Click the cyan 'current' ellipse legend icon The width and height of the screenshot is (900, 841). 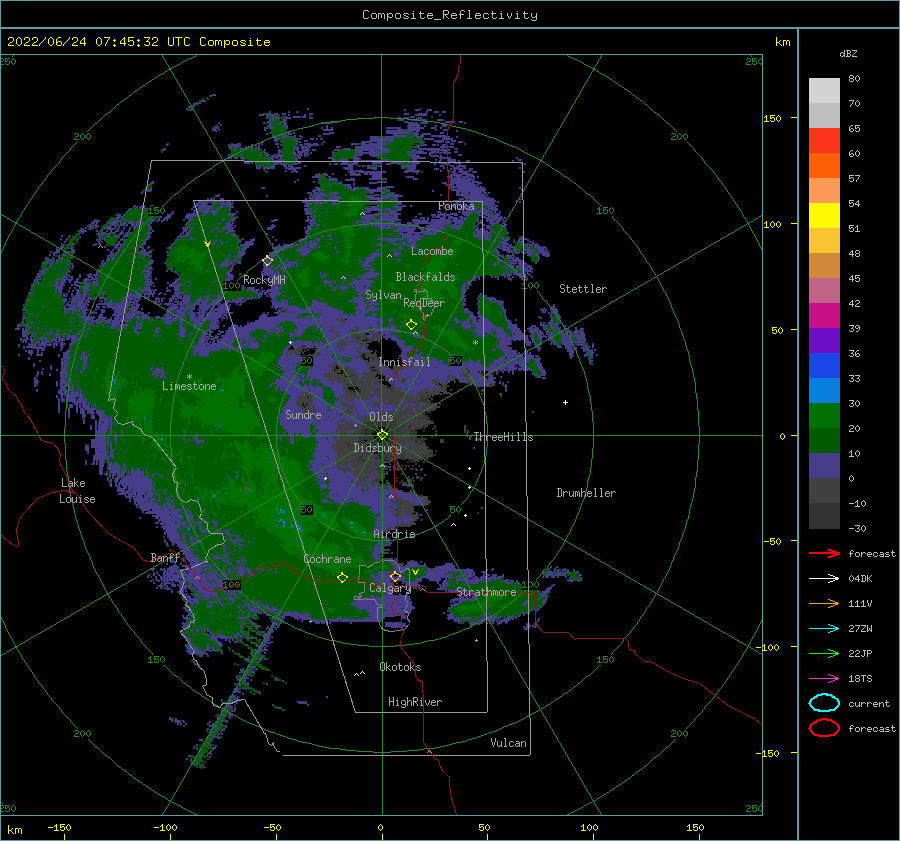pos(824,703)
